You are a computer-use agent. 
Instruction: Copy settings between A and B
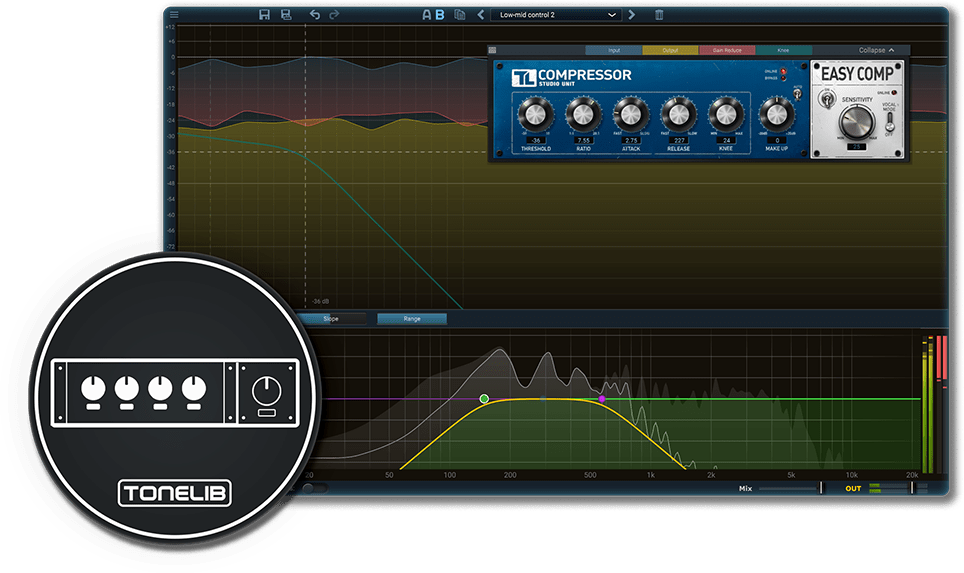pyautogui.click(x=459, y=15)
